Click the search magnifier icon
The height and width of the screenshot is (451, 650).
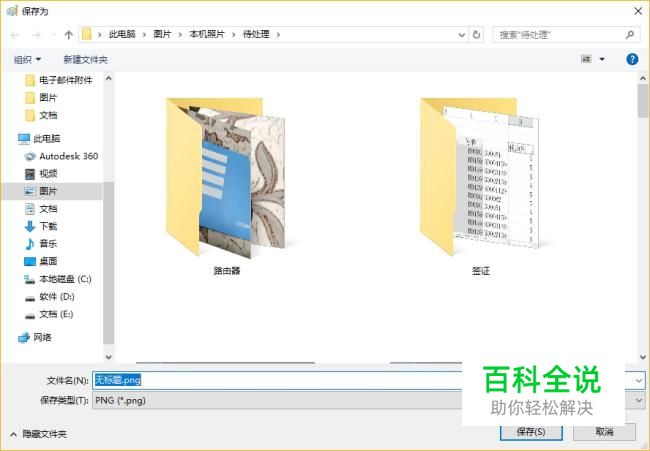(630, 35)
